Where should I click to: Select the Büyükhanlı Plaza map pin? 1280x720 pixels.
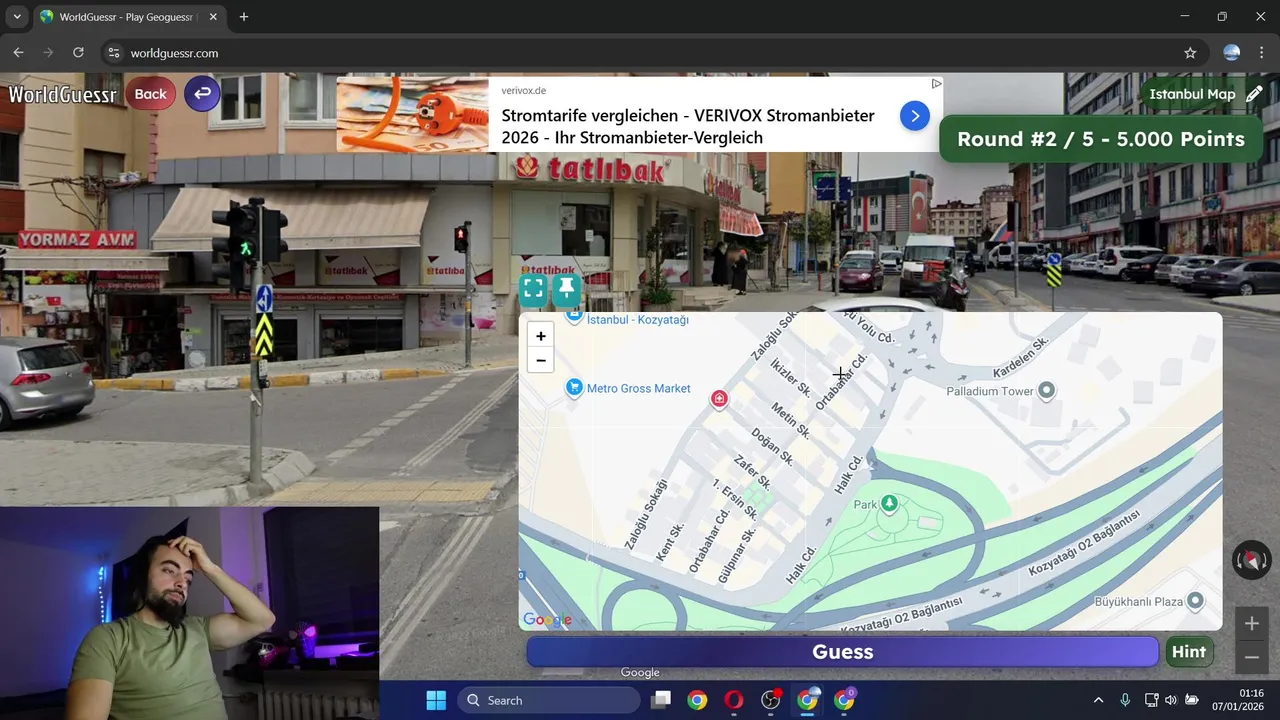tap(1194, 601)
